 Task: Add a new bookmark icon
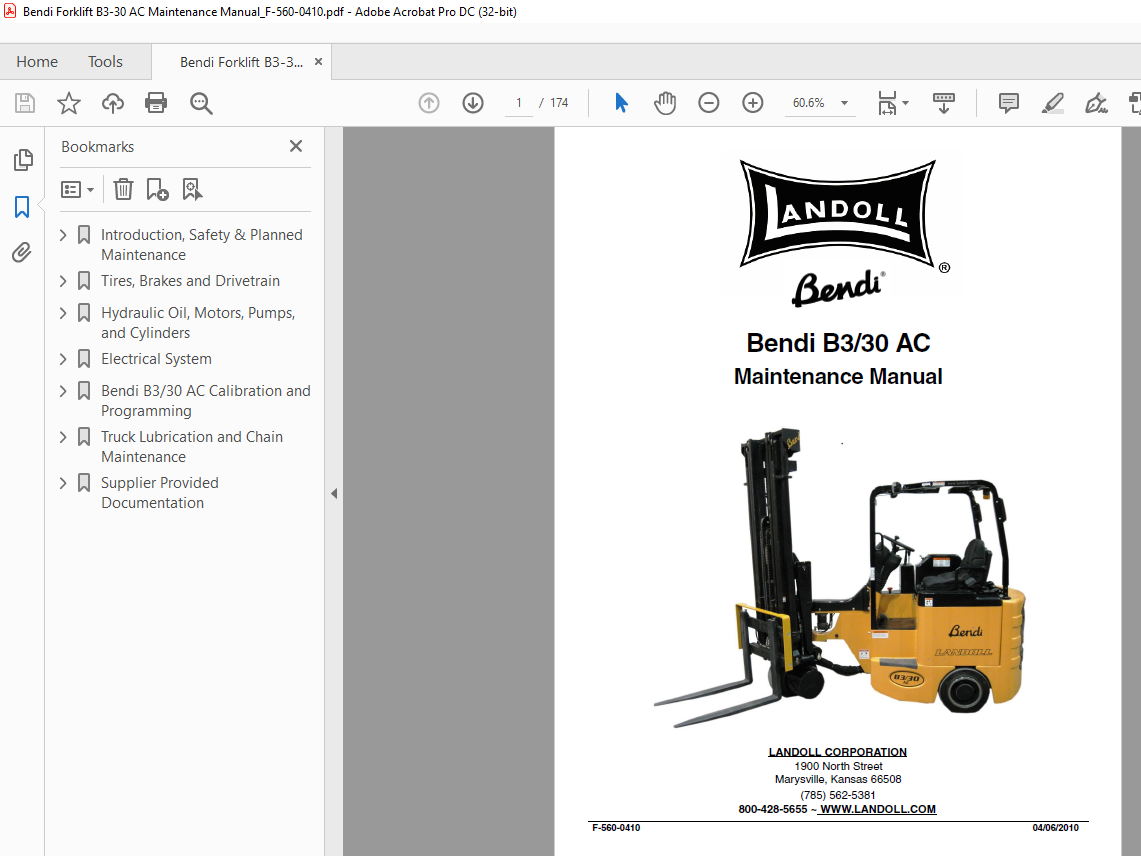click(x=157, y=189)
